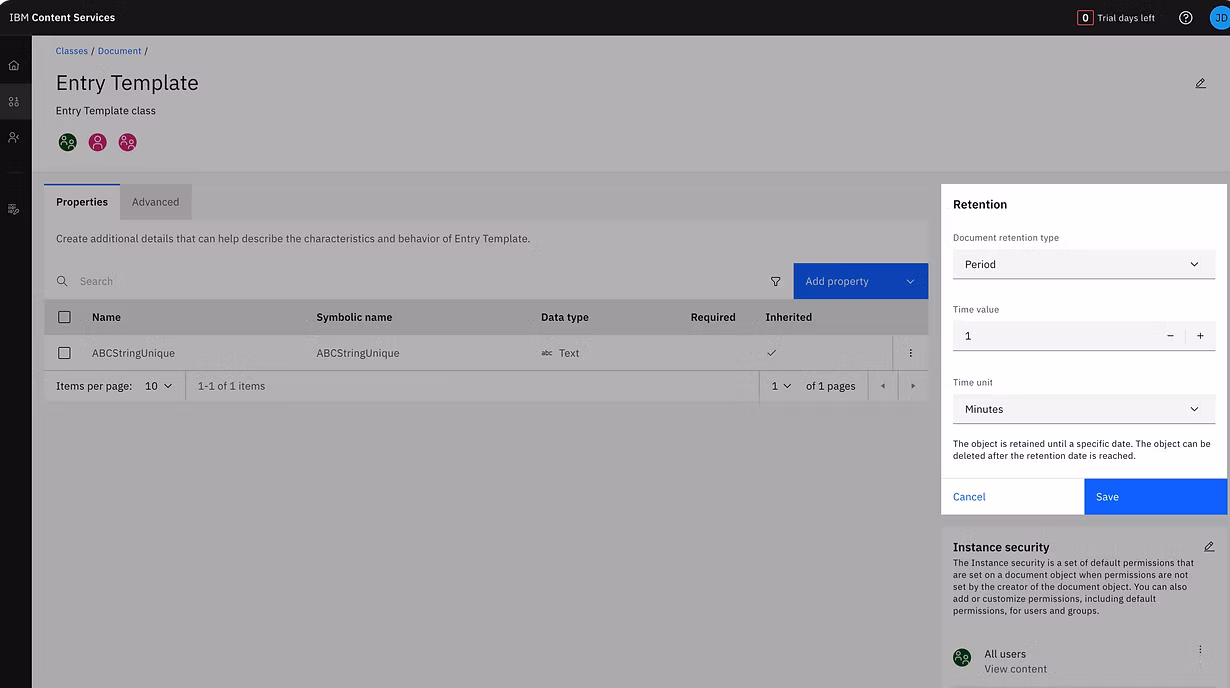The height and width of the screenshot is (688, 1230).
Task: Open the table filter icon
Action: click(x=776, y=282)
